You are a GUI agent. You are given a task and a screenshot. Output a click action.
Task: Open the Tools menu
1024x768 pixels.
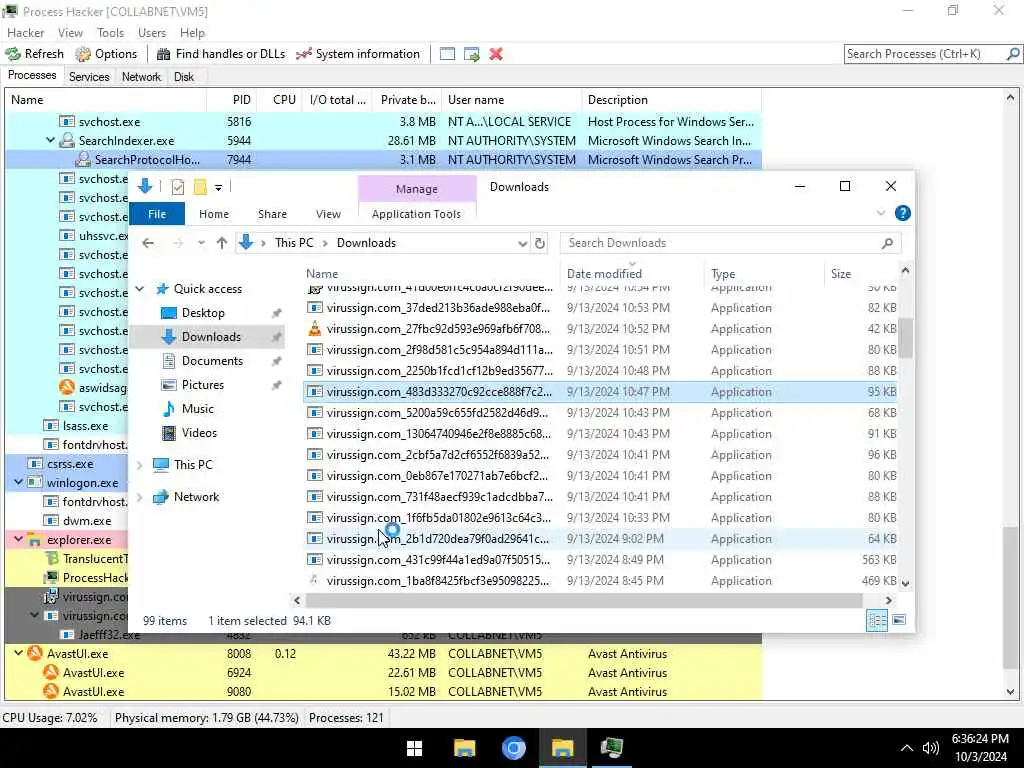110,33
